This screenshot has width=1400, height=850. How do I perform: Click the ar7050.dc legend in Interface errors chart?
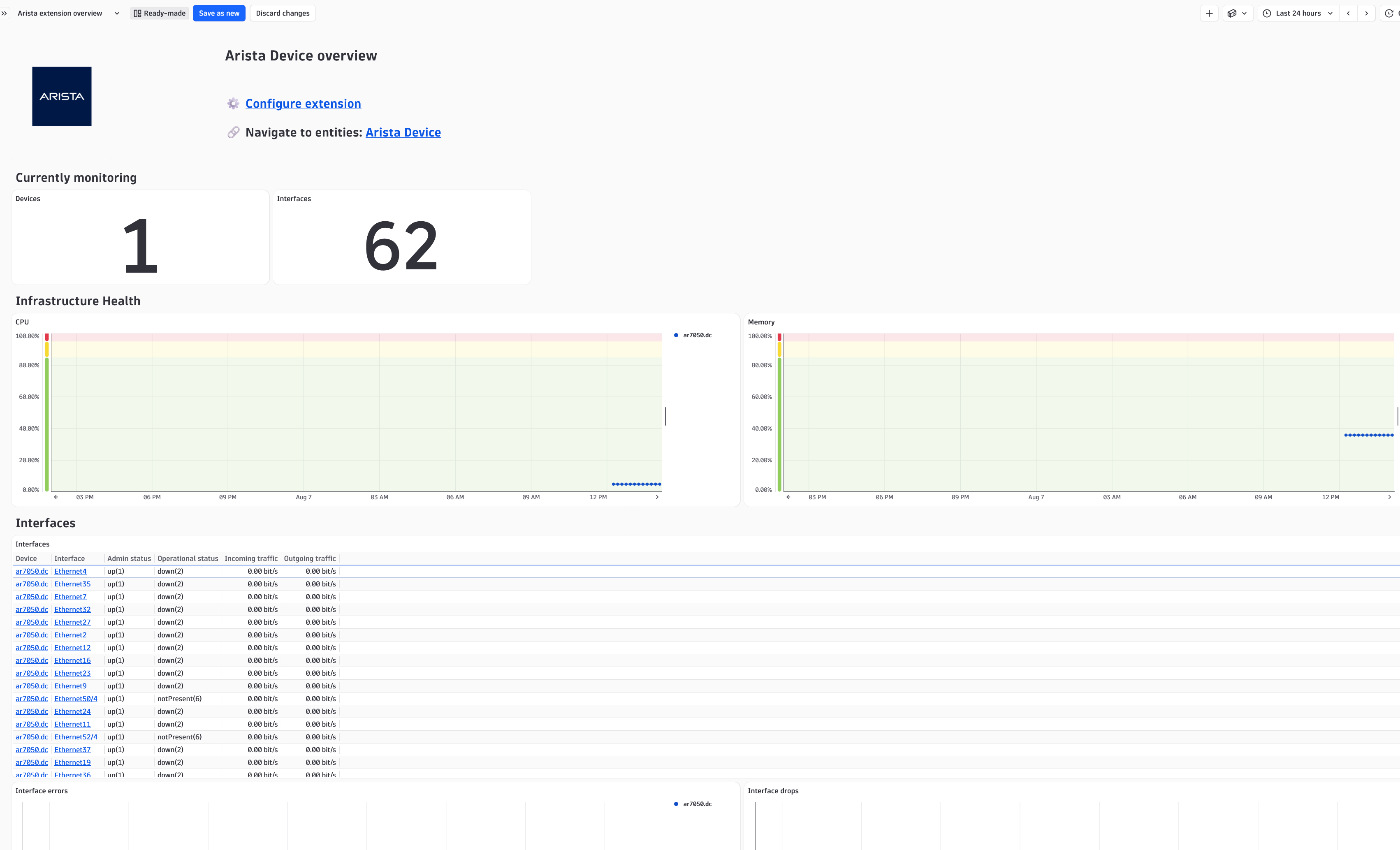click(x=693, y=804)
